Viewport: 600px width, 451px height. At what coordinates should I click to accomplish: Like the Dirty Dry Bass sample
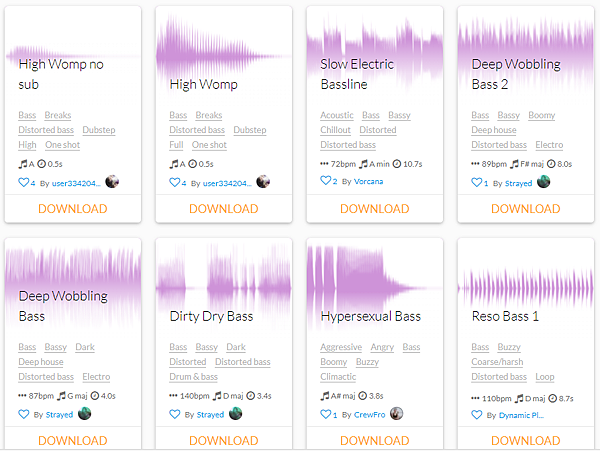[175, 414]
